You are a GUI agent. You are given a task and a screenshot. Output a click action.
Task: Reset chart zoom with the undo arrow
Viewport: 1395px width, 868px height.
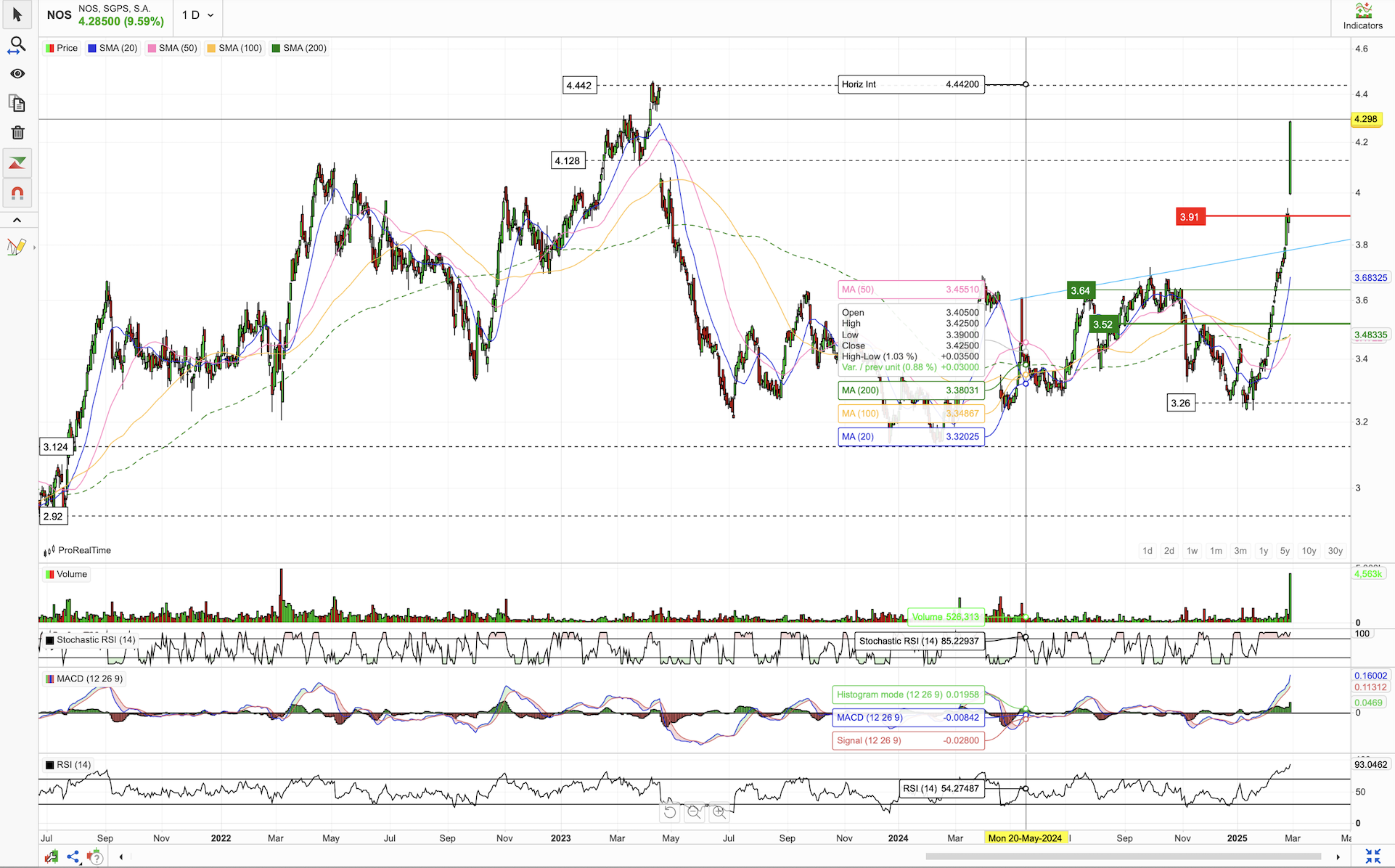(x=670, y=812)
